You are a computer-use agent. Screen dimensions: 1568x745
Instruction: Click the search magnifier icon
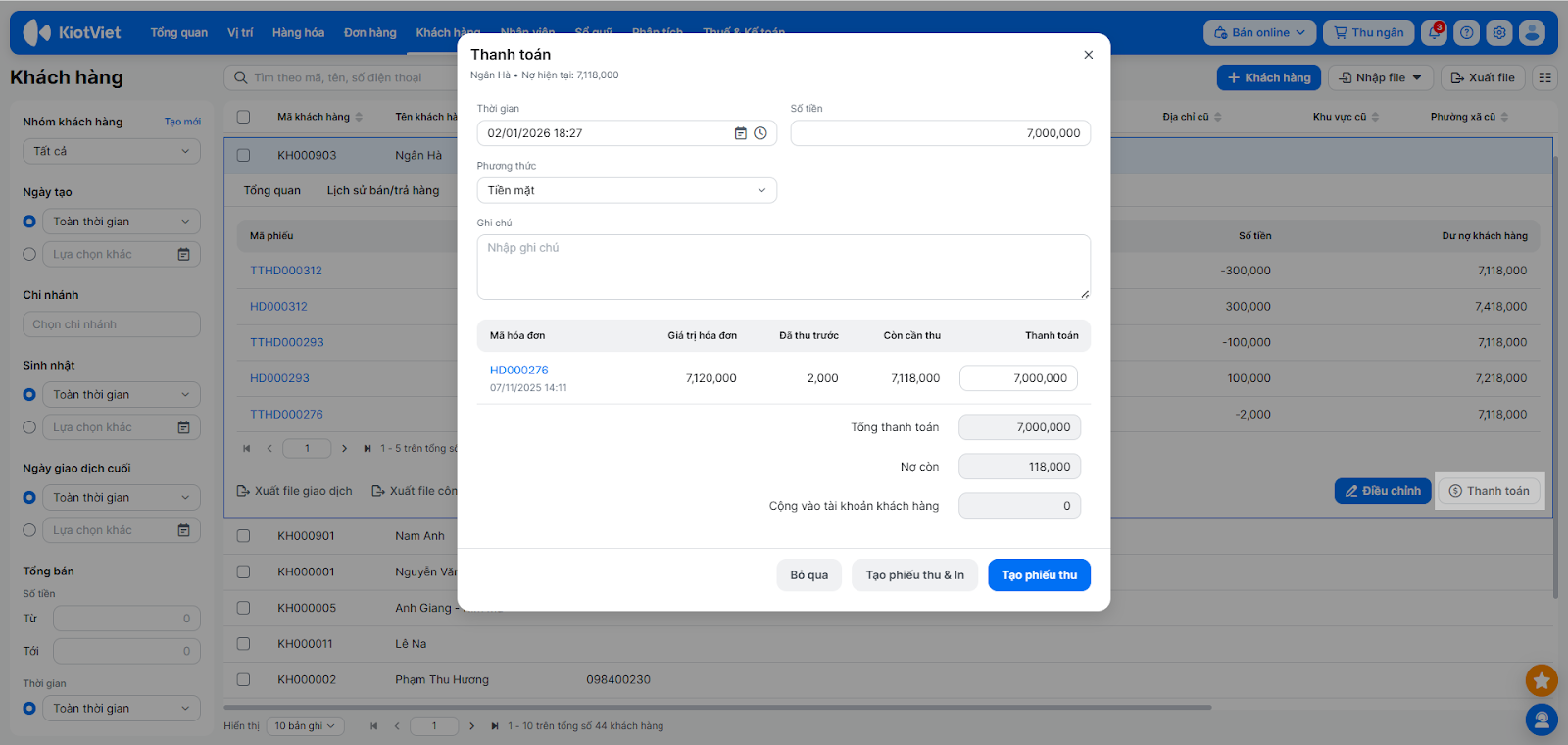tap(241, 77)
